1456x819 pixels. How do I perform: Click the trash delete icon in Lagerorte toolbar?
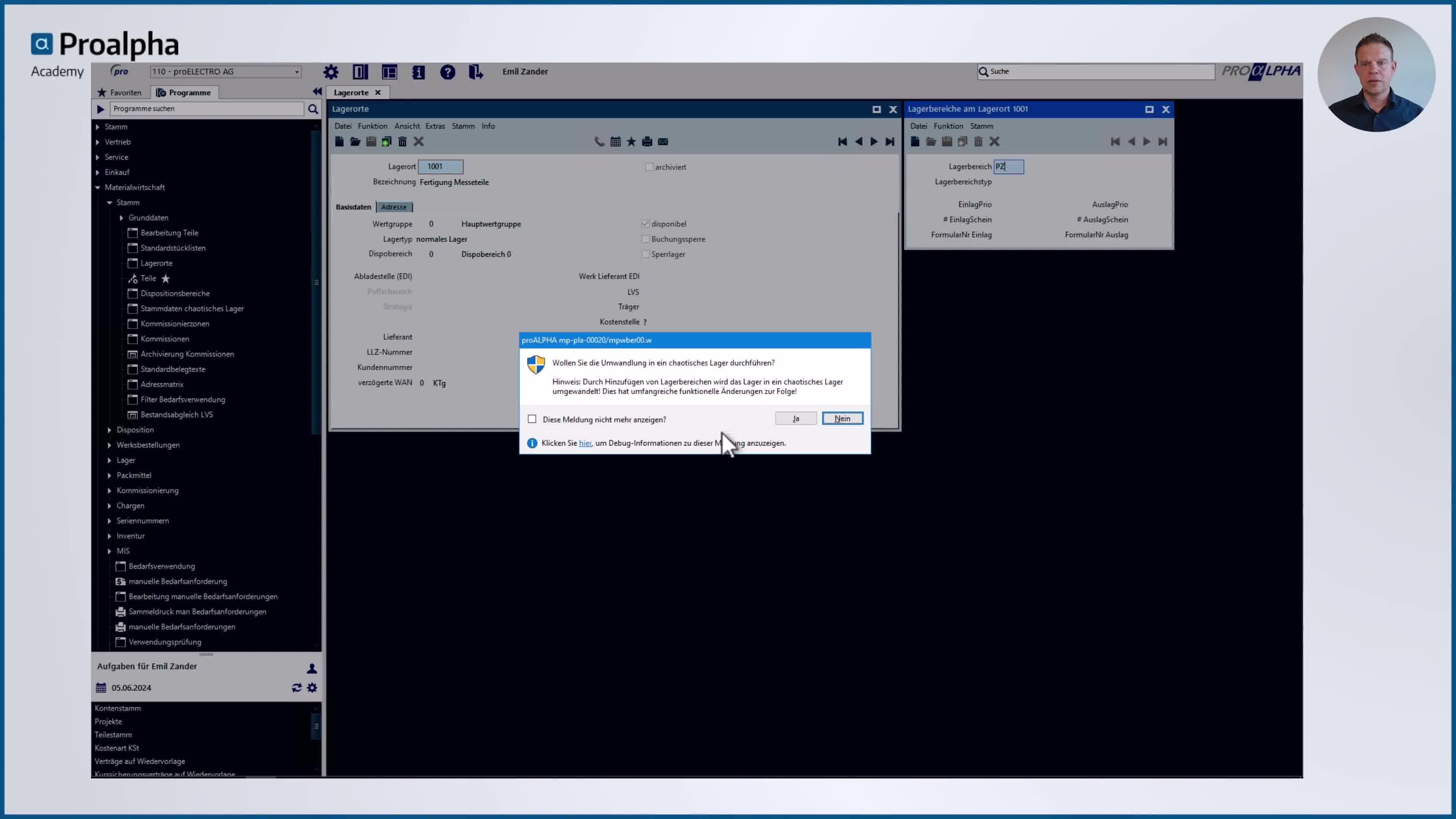coord(402,141)
